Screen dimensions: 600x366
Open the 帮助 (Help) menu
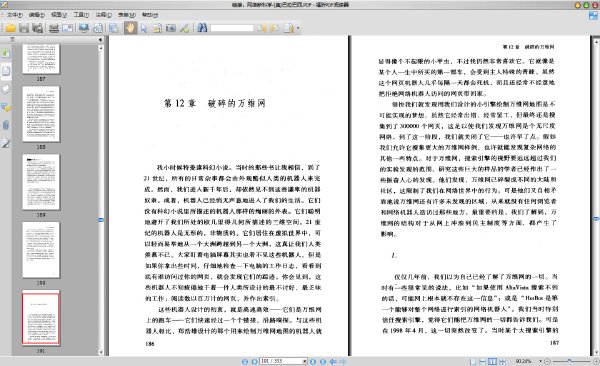[x=150, y=15]
